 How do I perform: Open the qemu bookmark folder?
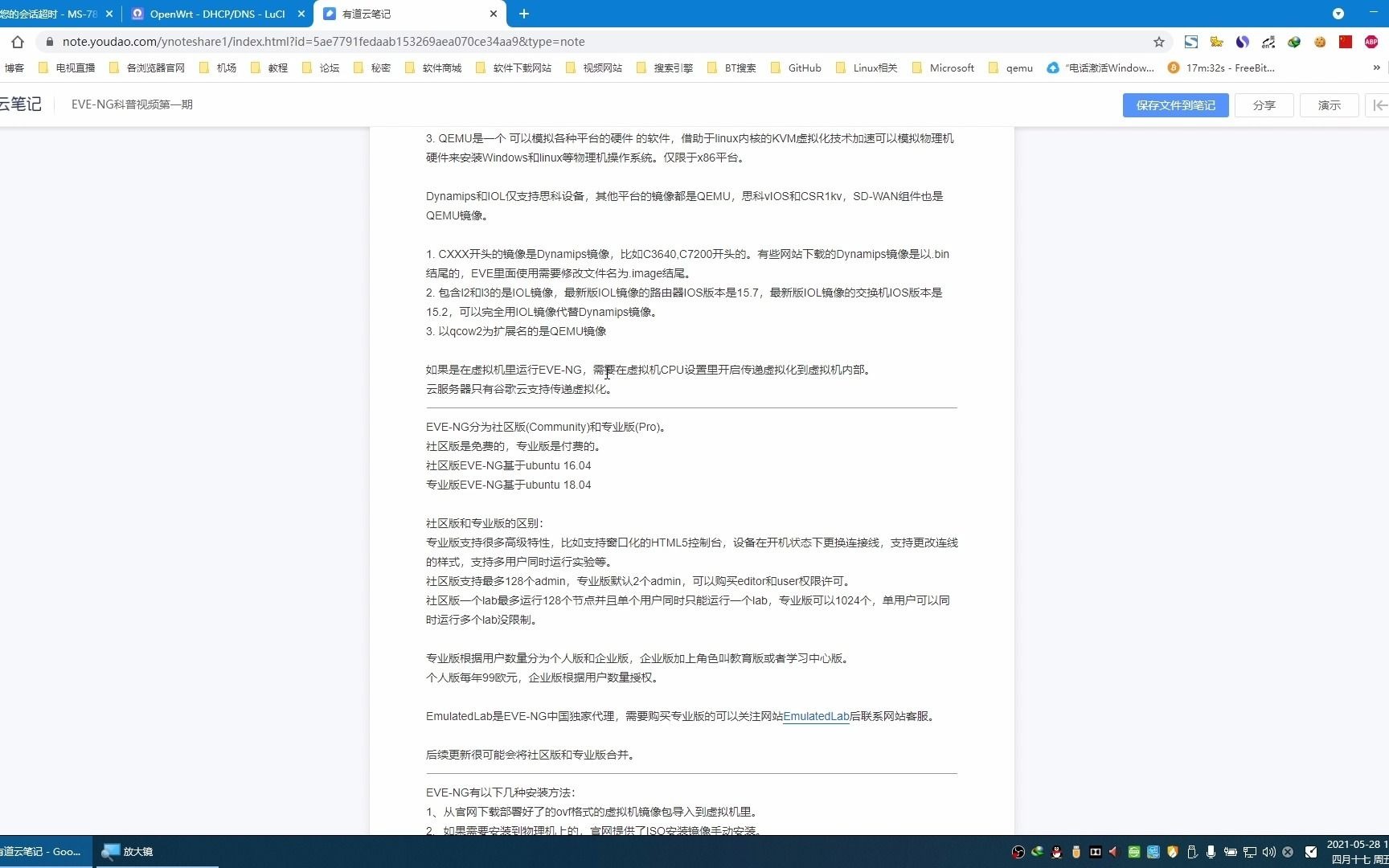pyautogui.click(x=1011, y=68)
